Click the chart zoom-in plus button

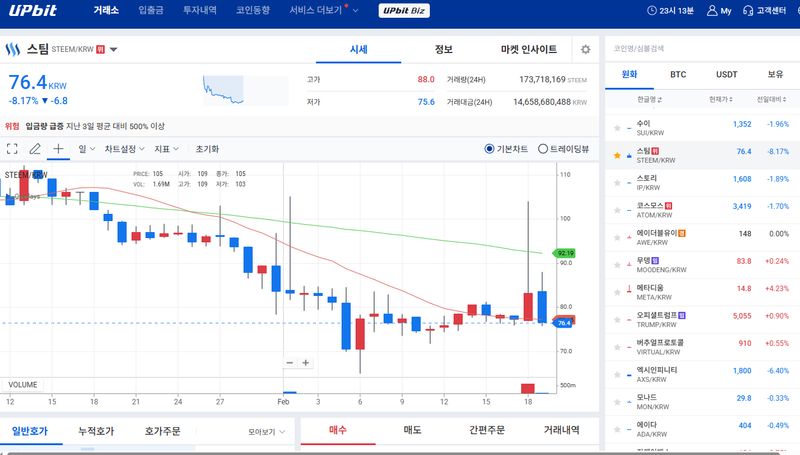pyautogui.click(x=306, y=363)
